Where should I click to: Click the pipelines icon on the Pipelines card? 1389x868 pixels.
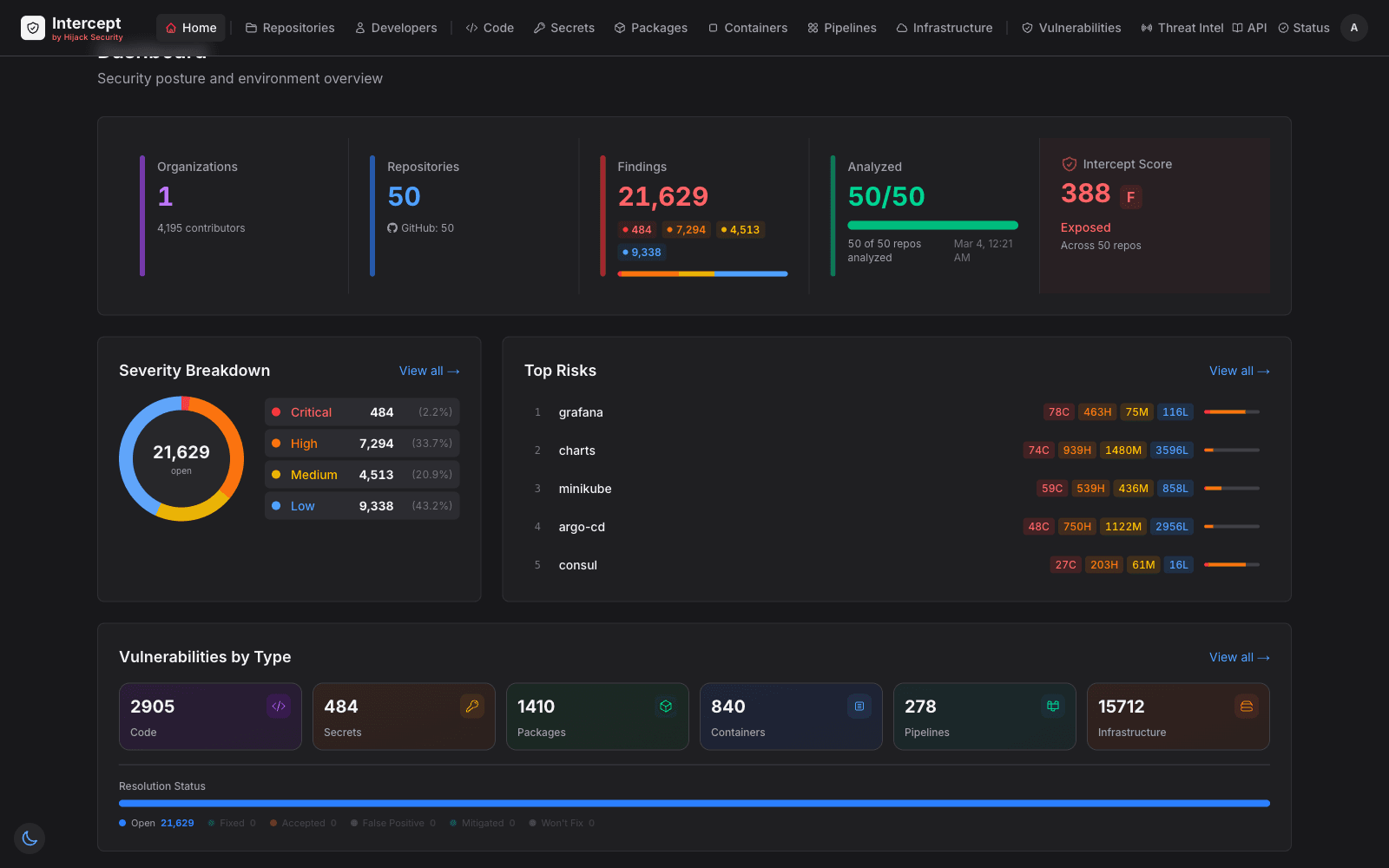(x=1053, y=706)
